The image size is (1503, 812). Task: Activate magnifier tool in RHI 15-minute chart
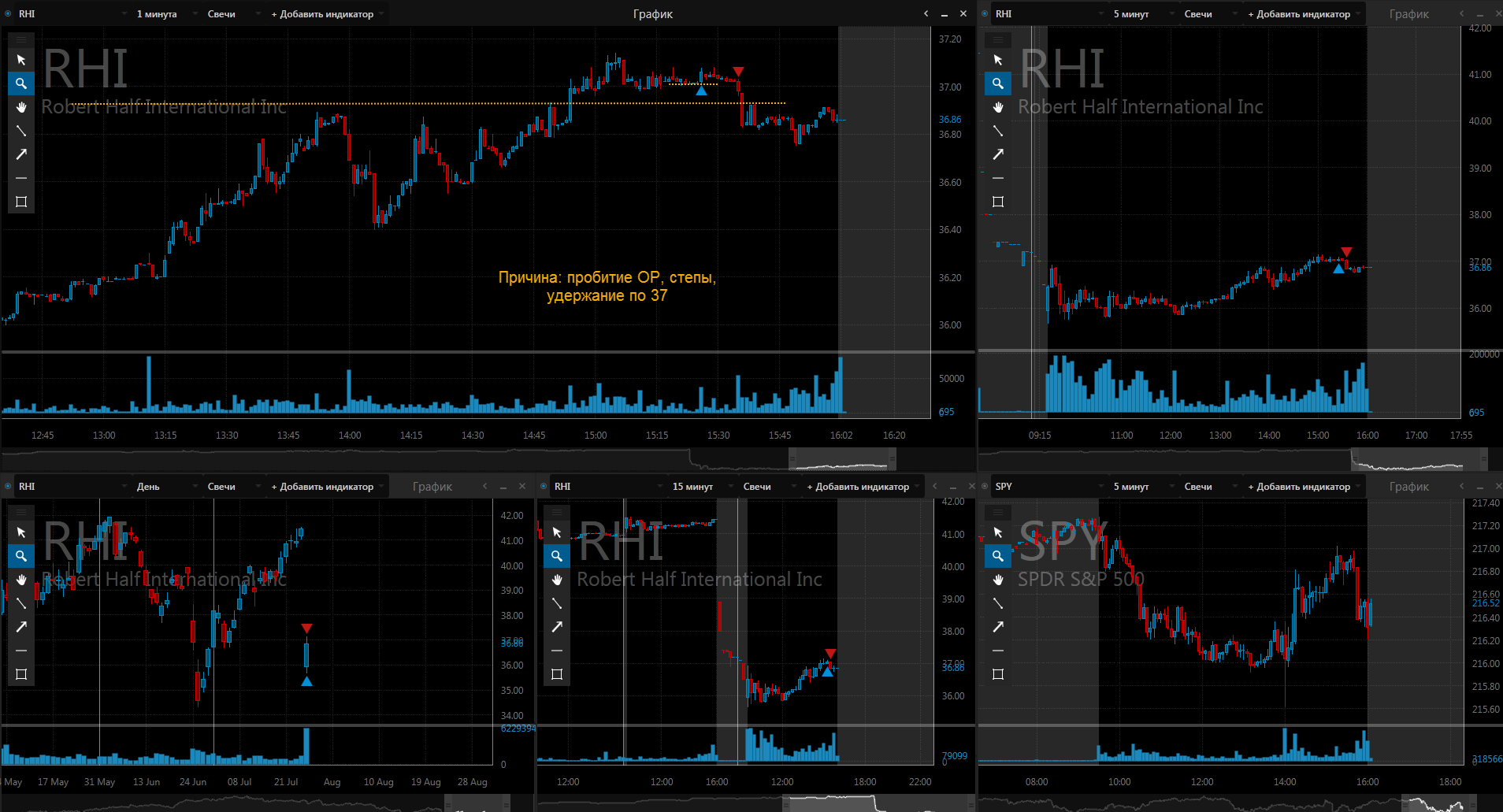[557, 556]
